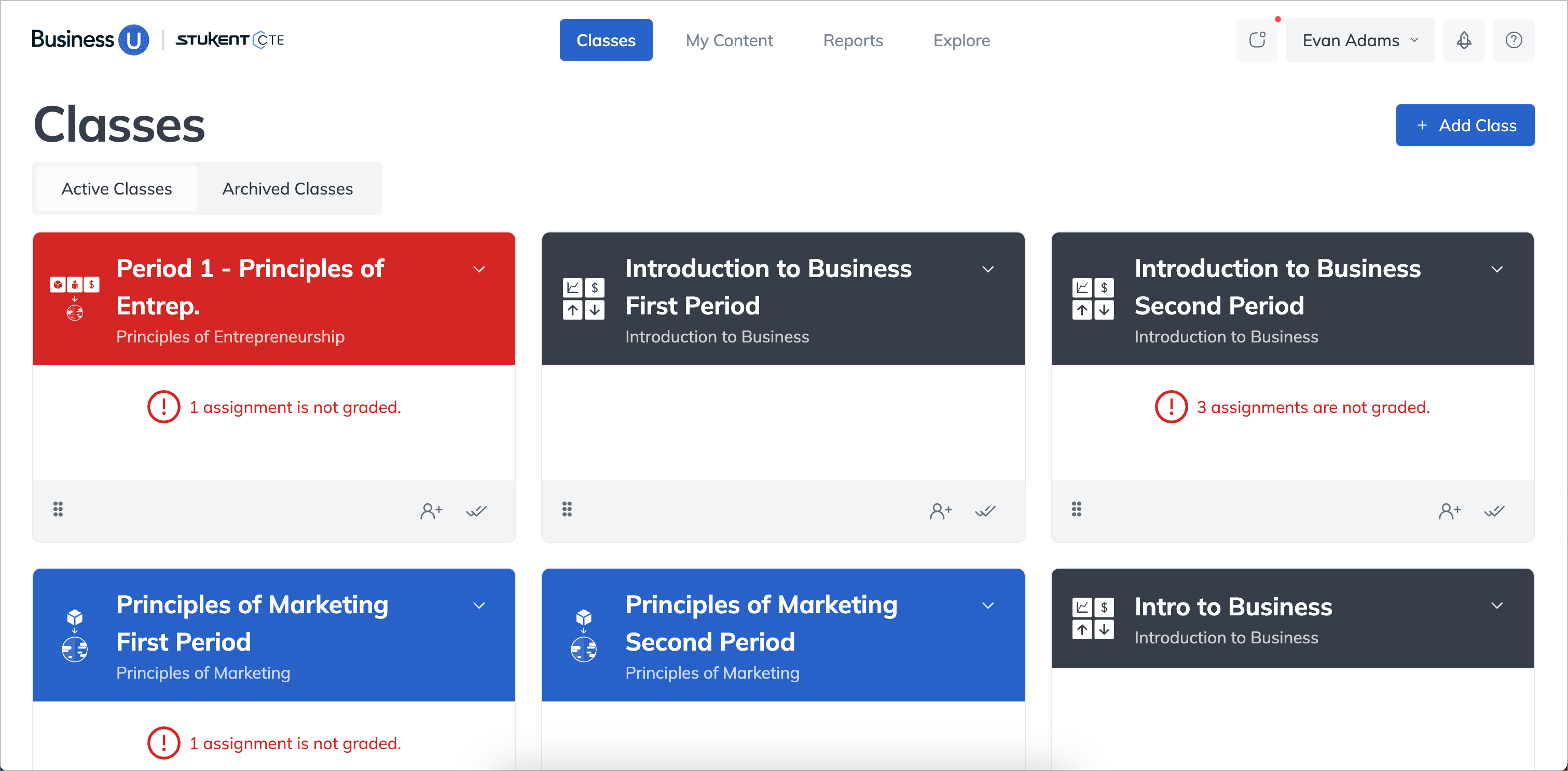This screenshot has height=771, width=1568.
Task: Click '1 assignment is not graded' on Entrep. card
Action: pyautogui.click(x=295, y=407)
